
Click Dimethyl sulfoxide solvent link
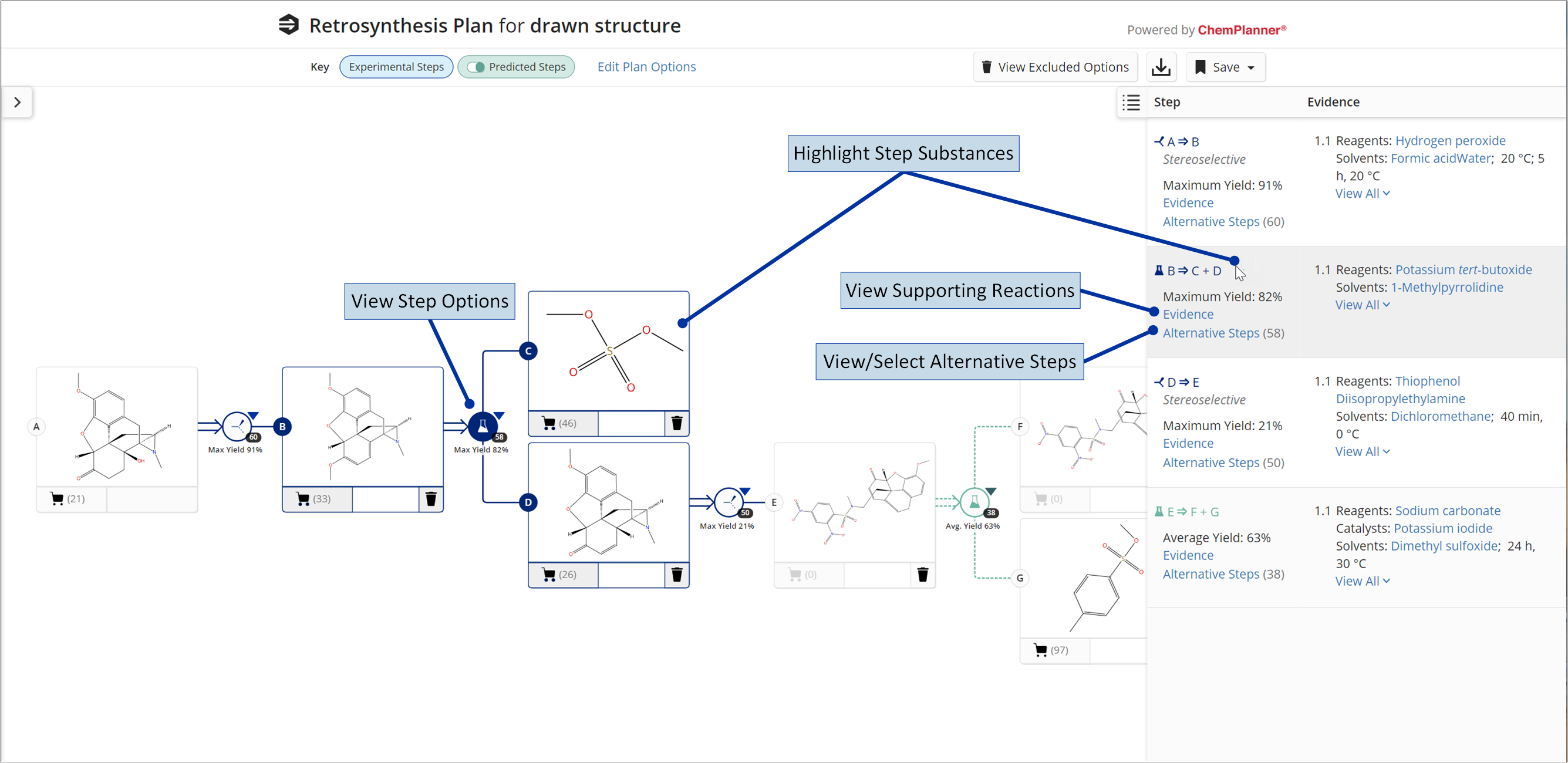pyautogui.click(x=1444, y=546)
